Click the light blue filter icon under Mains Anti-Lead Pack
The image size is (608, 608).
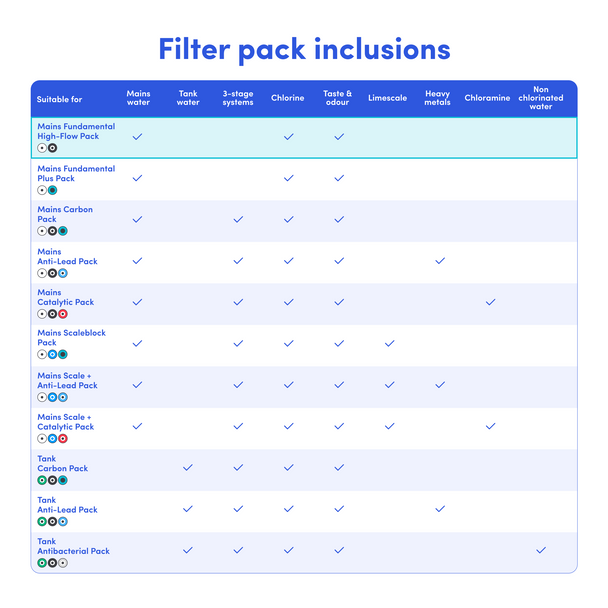[63, 273]
